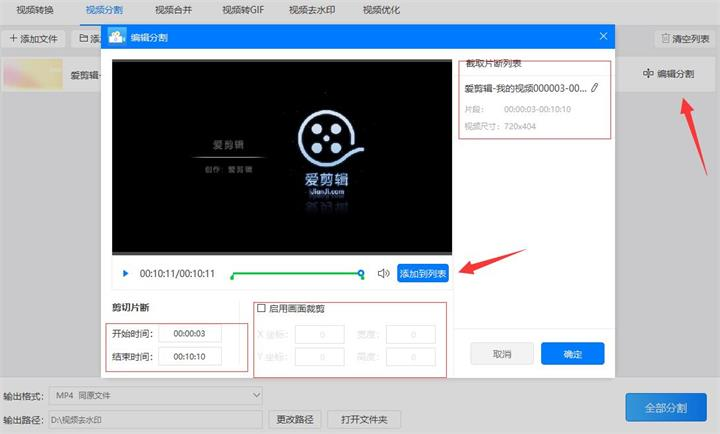Click the 编辑分割 dialog camera logo

(x=117, y=37)
